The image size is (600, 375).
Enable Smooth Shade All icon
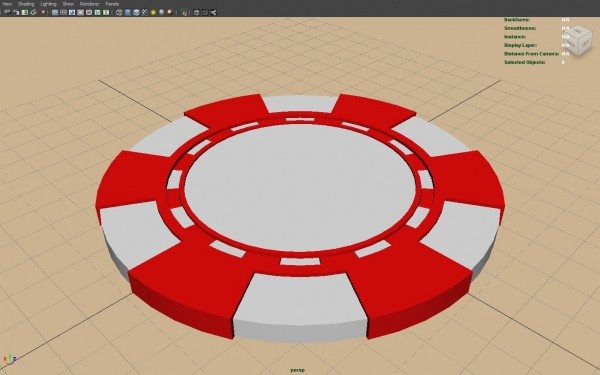click(x=127, y=12)
